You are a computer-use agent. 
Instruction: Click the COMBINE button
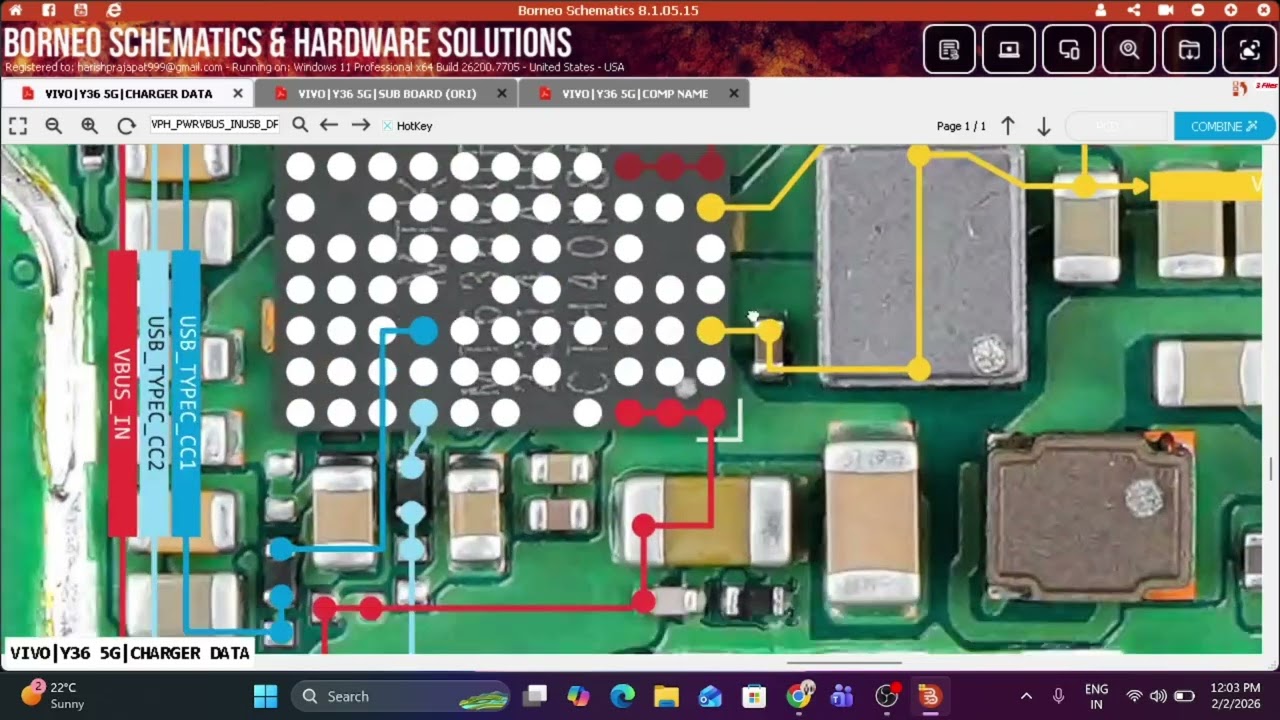coord(1225,126)
